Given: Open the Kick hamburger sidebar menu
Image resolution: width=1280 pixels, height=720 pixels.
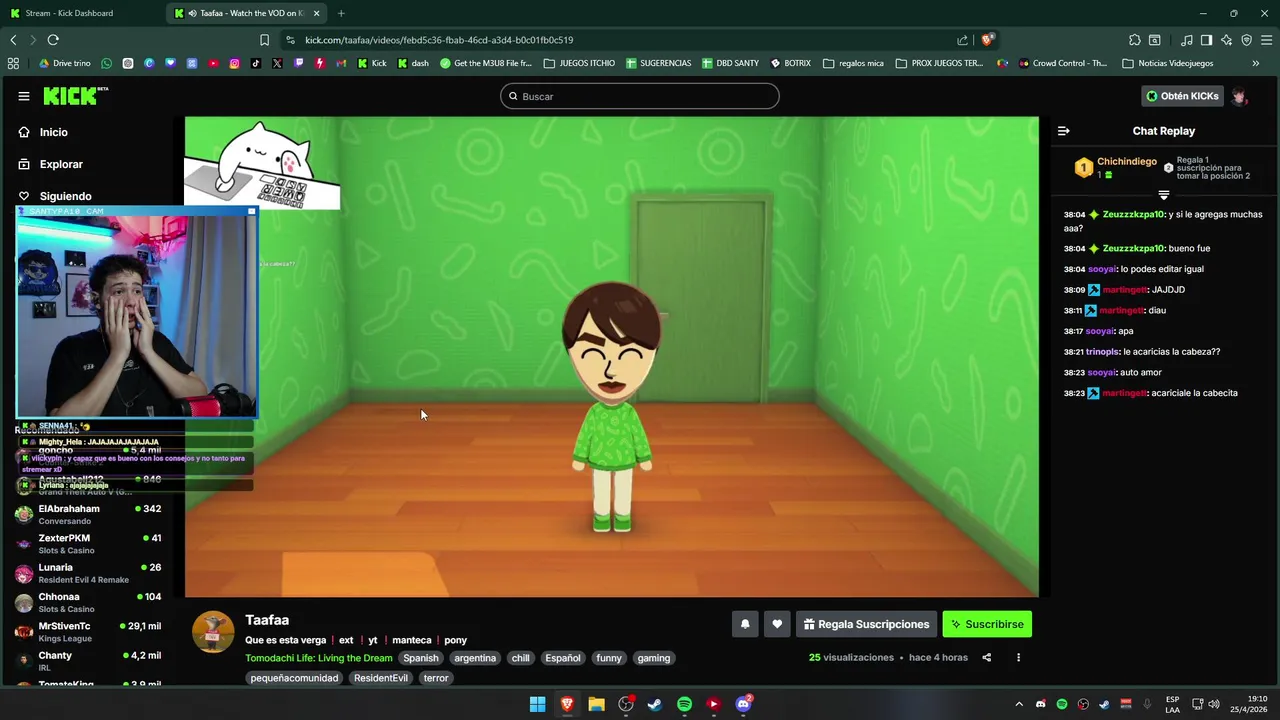Looking at the screenshot, I should (x=23, y=96).
